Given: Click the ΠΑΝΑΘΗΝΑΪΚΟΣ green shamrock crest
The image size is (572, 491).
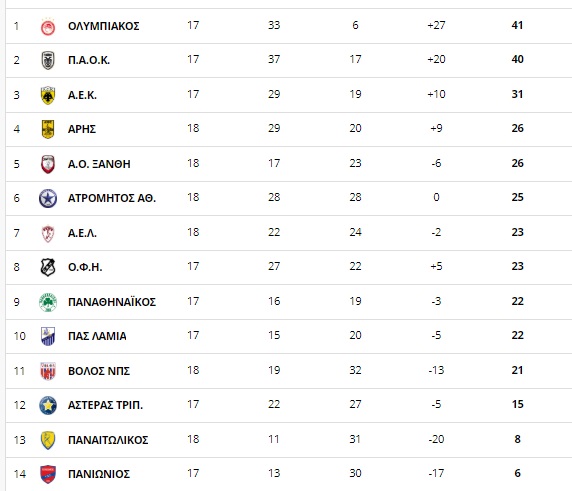Looking at the screenshot, I should point(48,302).
